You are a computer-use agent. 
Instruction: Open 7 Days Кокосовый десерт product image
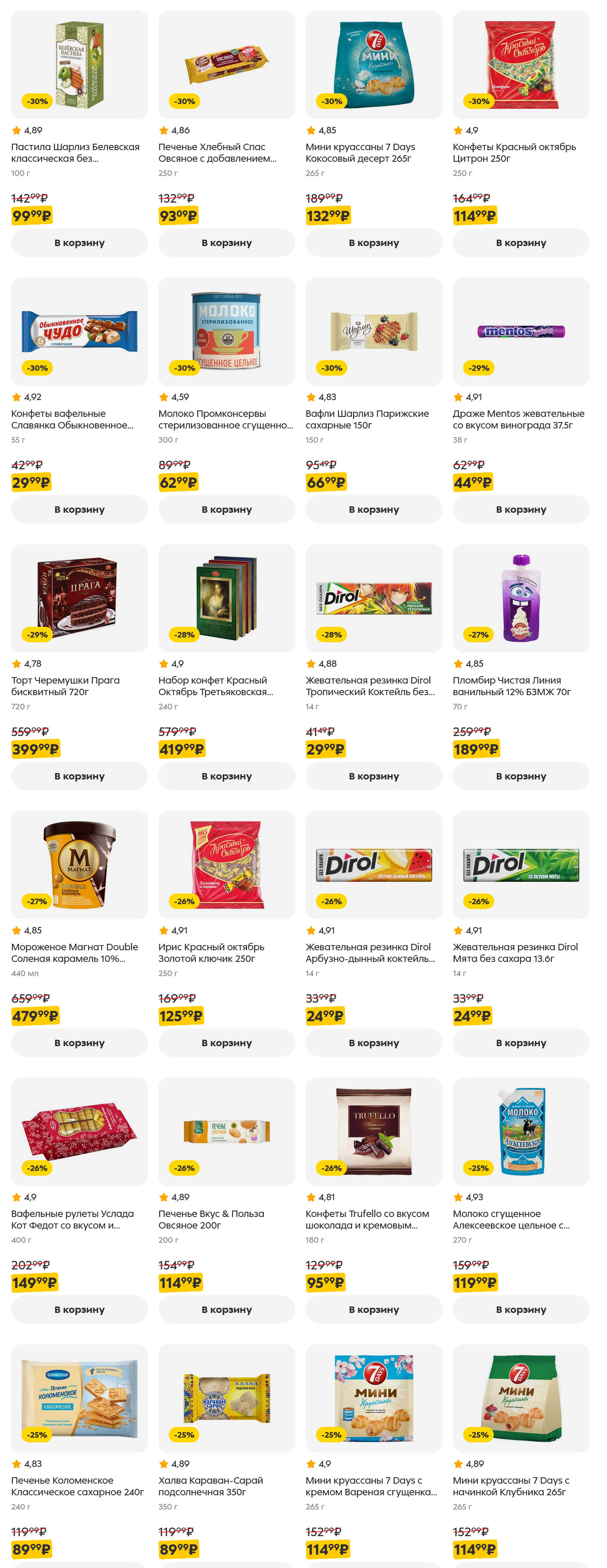[374, 65]
